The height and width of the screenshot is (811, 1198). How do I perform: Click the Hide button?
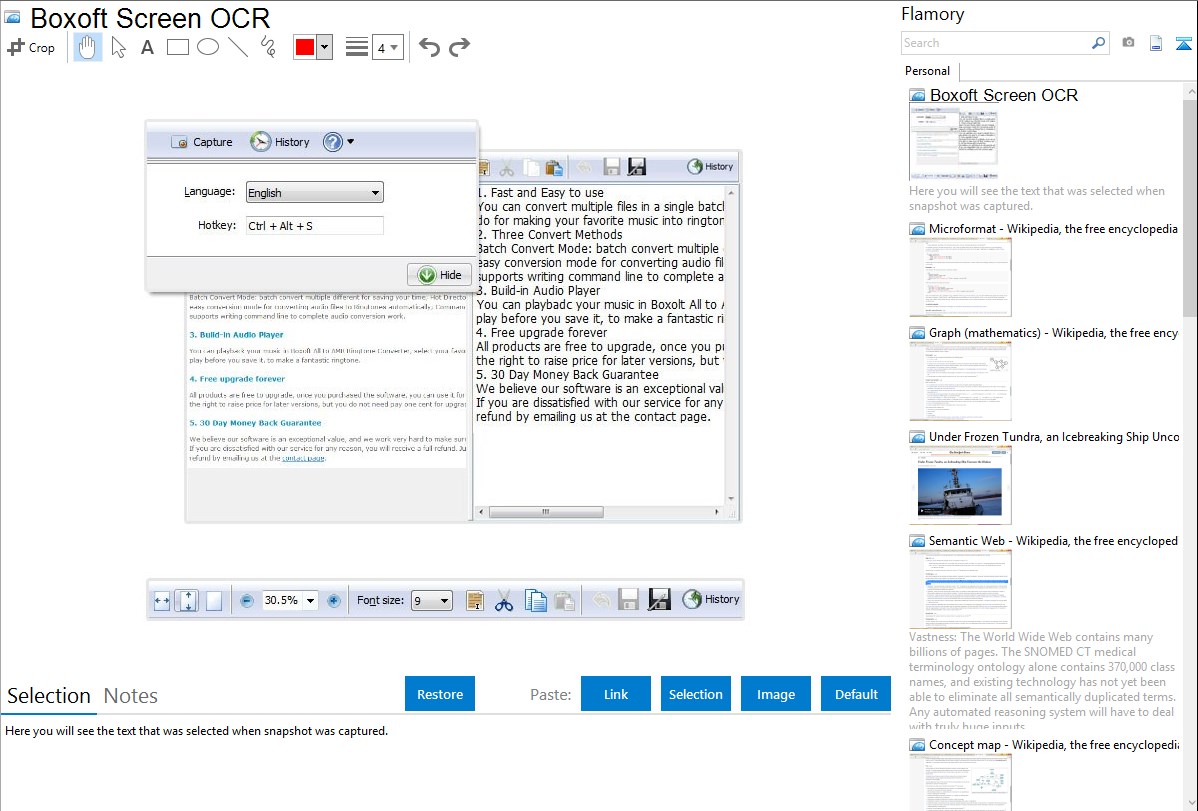coord(439,275)
